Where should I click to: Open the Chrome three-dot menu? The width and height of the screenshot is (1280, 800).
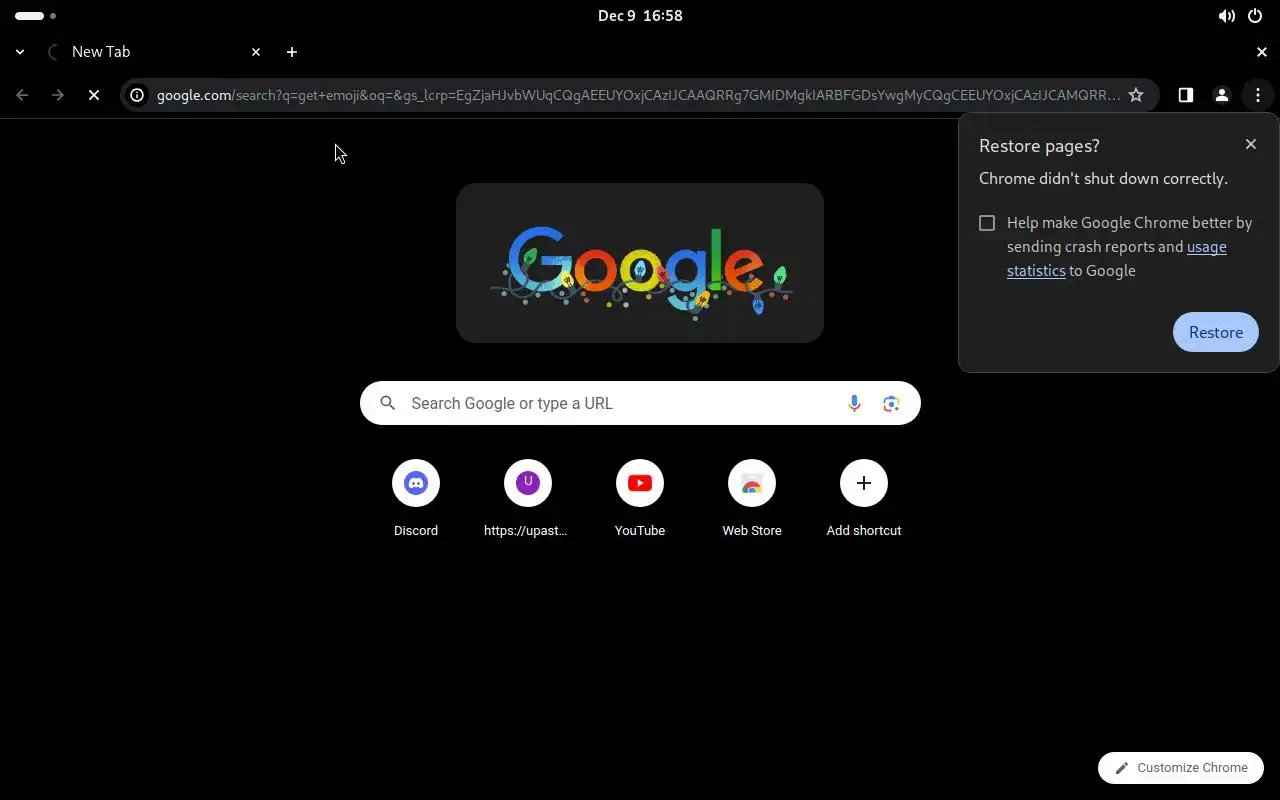pyautogui.click(x=1258, y=95)
